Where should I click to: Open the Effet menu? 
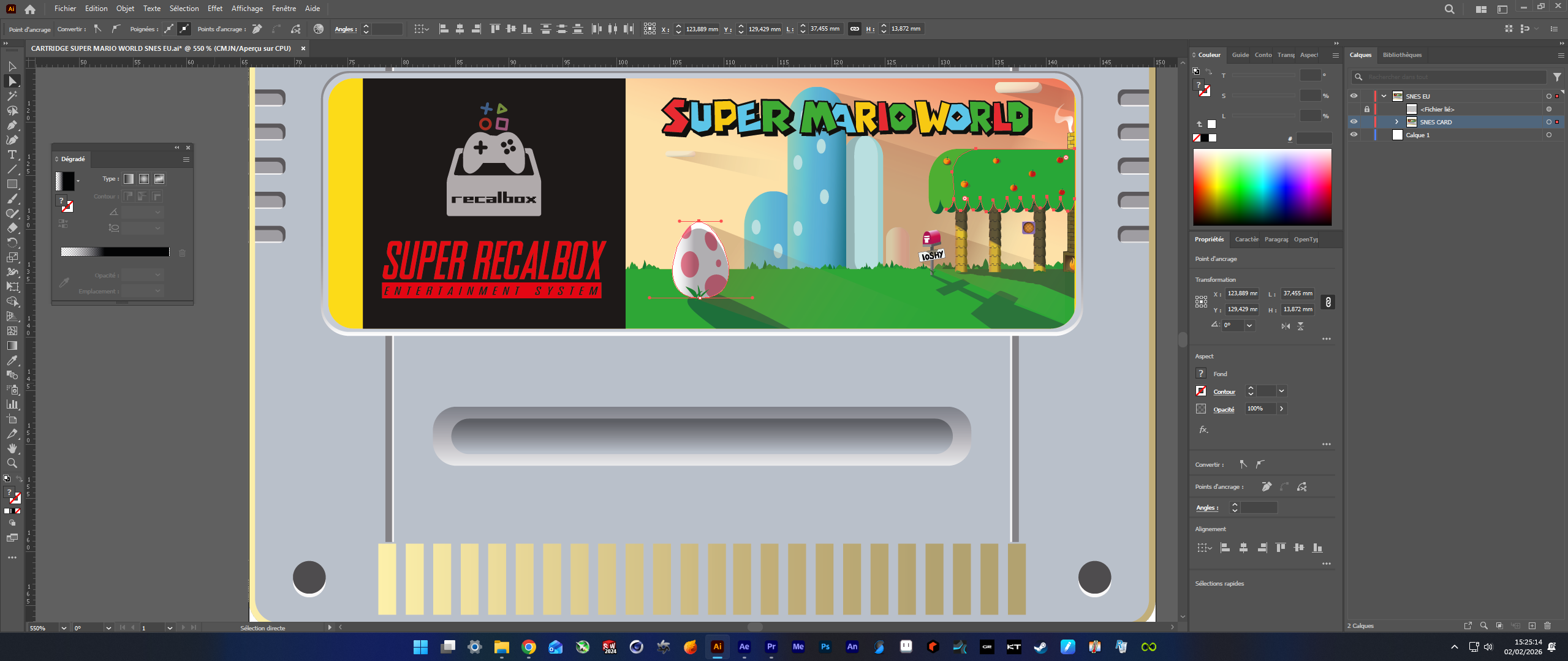(x=214, y=9)
